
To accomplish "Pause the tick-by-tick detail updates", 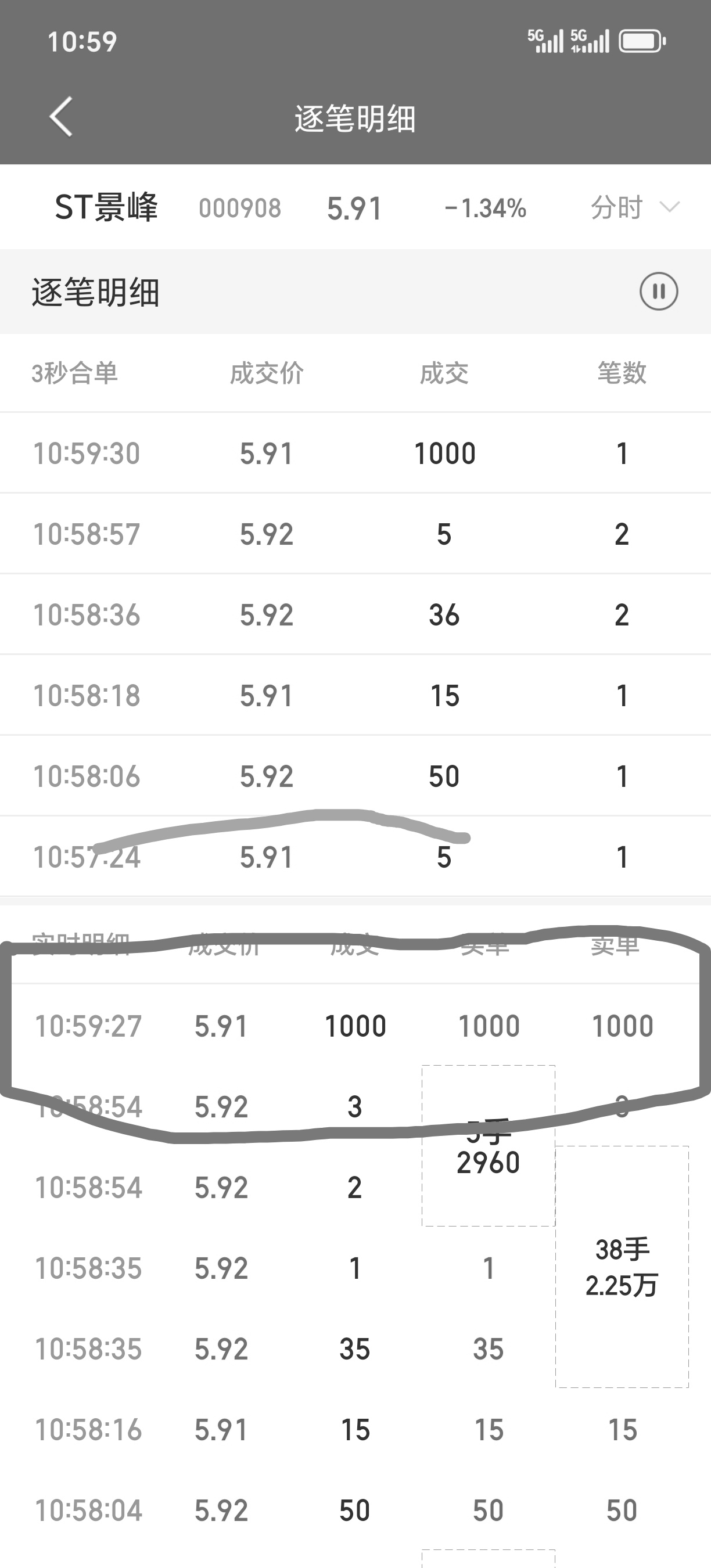I will coord(659,292).
